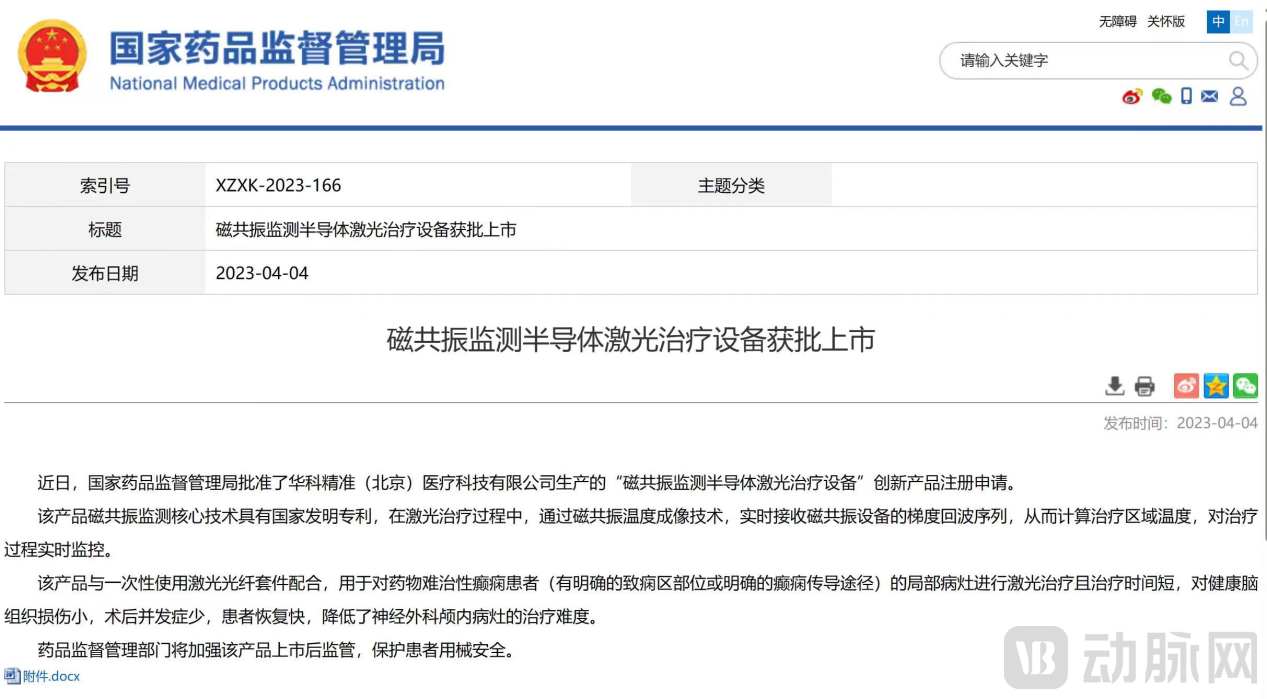The image size is (1267, 699).
Task: Switch language to English with En button
Action: (1240, 21)
